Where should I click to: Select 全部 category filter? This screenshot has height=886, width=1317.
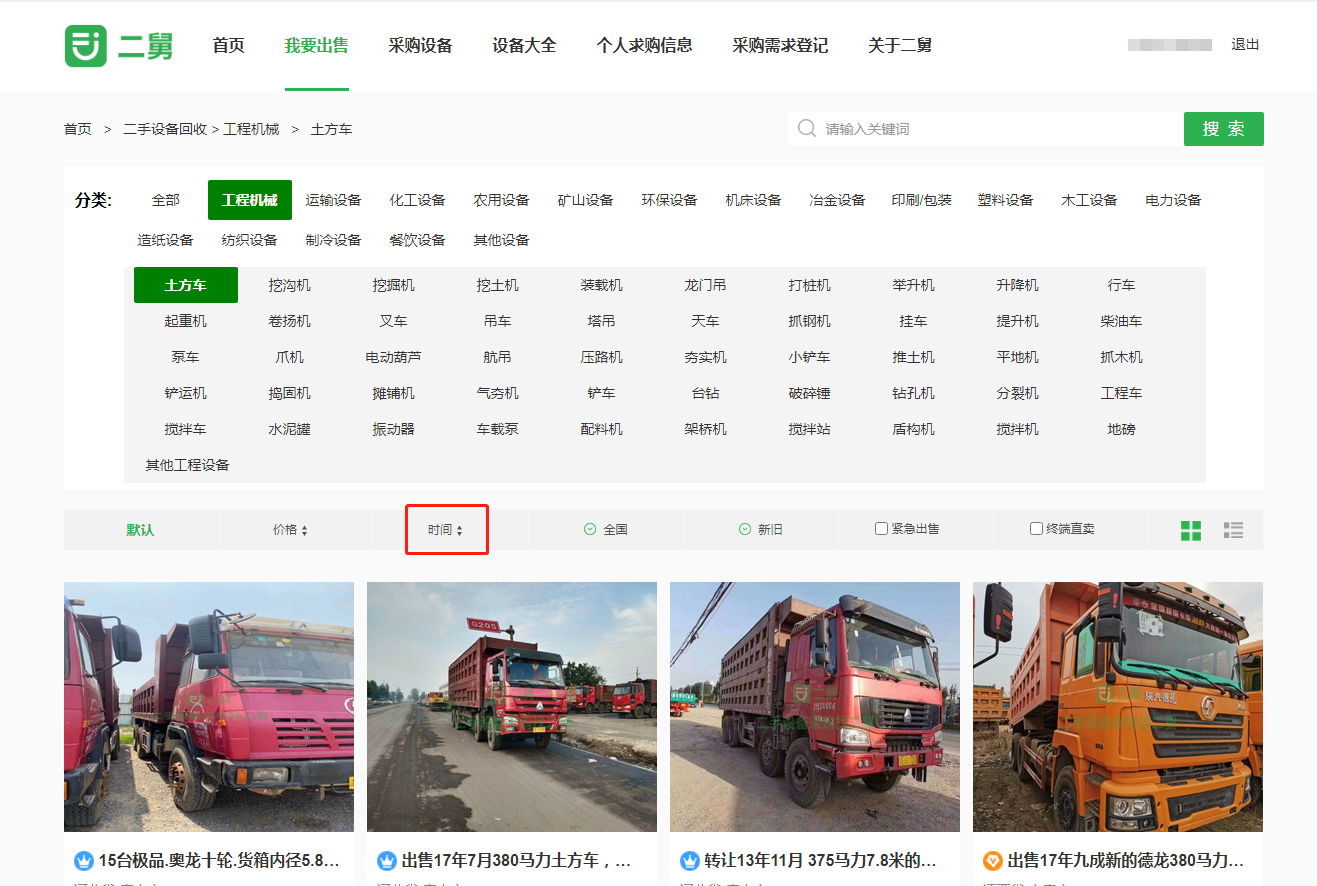click(x=166, y=200)
